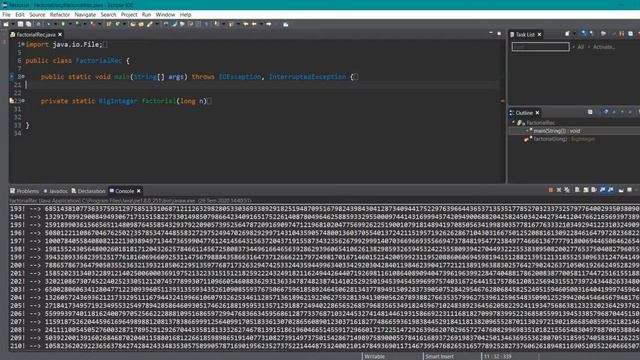The height and width of the screenshot is (360, 640).
Task: Click the Remove Launch icon in Console
Action: click(559, 190)
